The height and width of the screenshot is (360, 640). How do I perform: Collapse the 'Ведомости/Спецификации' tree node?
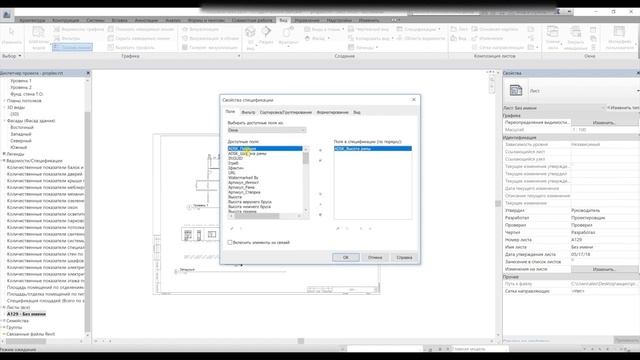[4, 161]
